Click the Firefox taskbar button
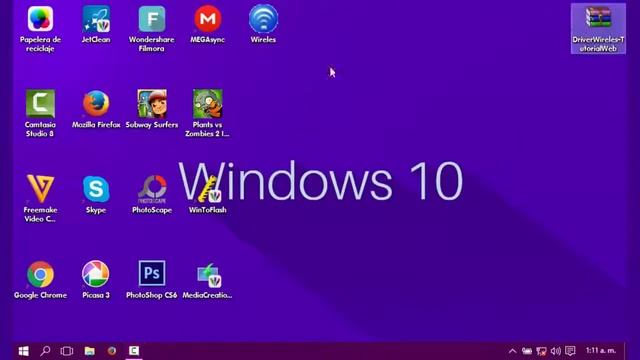The width and height of the screenshot is (640, 360). click(112, 351)
